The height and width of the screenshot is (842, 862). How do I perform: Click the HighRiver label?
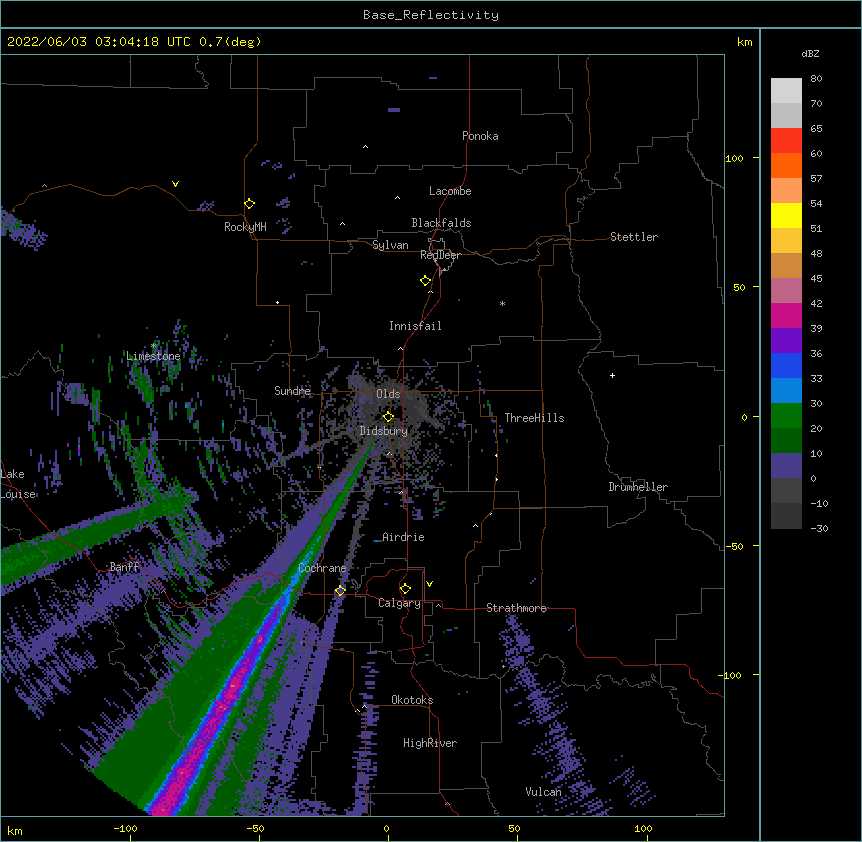tap(430, 743)
